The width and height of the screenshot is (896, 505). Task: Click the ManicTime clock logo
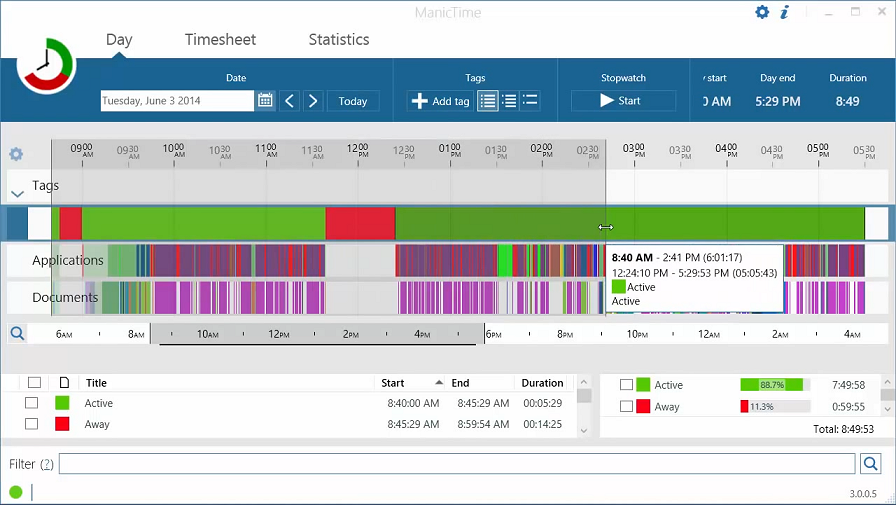(45, 66)
